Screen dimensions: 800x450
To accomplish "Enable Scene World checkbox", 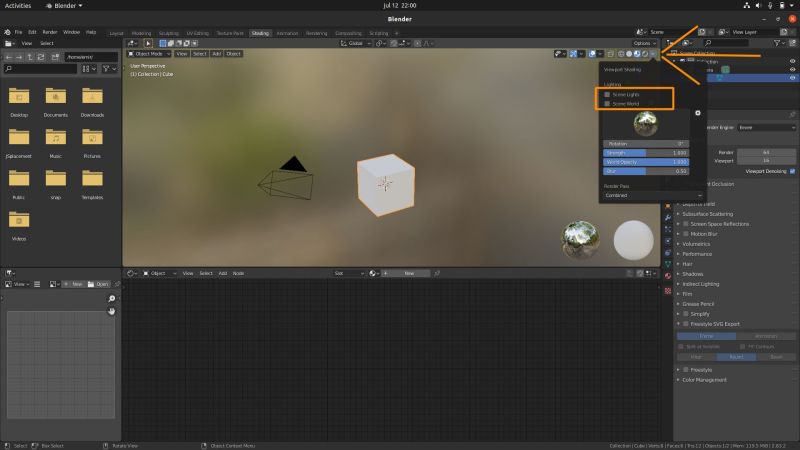I will (x=607, y=104).
